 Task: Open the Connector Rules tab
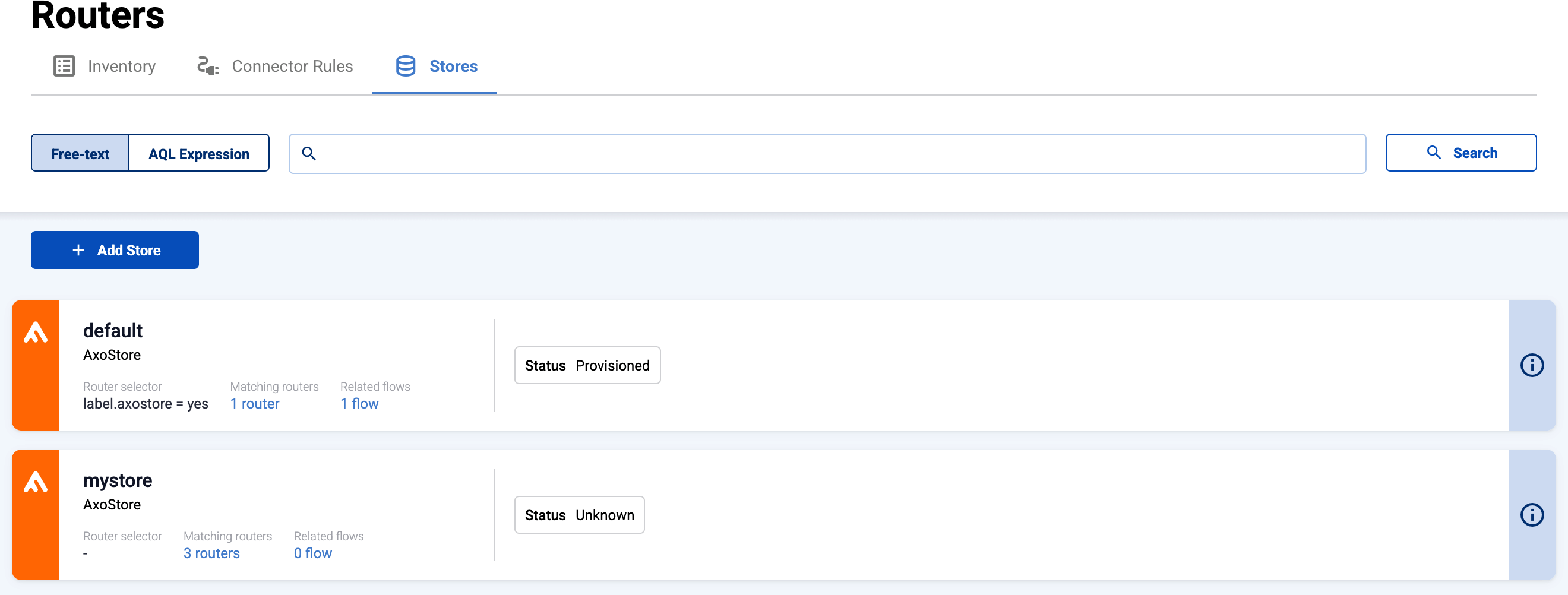(292, 66)
